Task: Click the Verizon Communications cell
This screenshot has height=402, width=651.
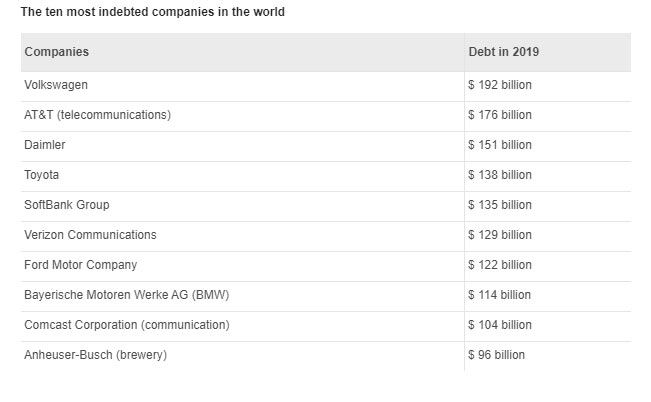Action: pos(91,235)
